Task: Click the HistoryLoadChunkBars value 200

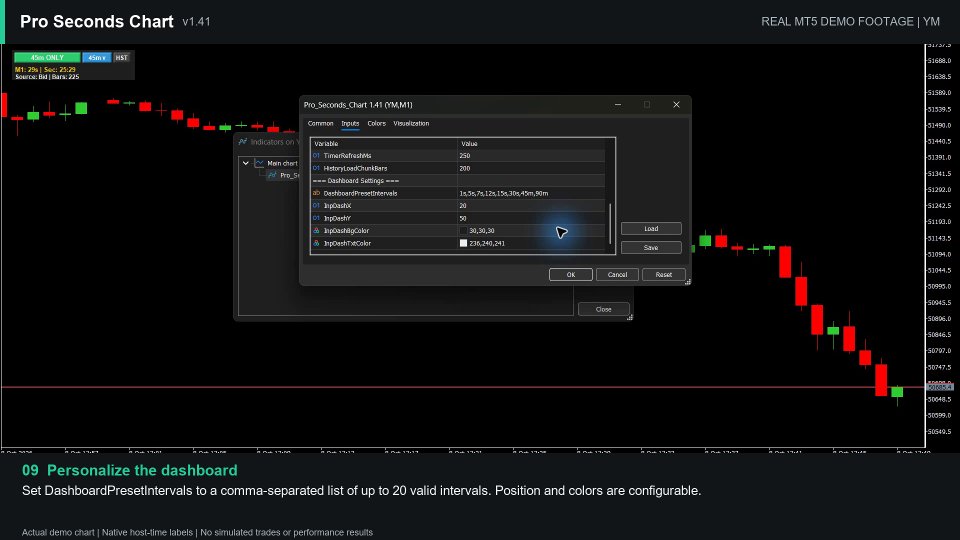Action: pyautogui.click(x=465, y=168)
